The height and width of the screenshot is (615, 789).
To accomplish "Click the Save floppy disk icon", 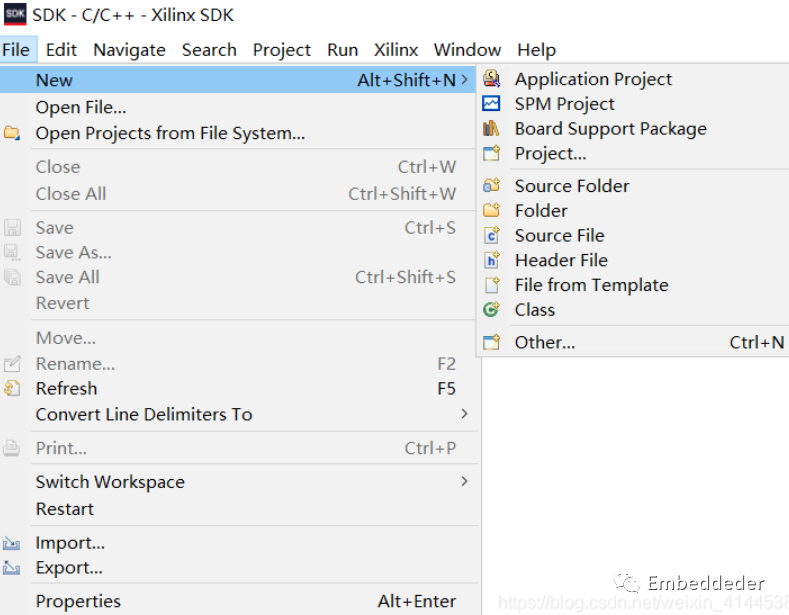I will pos(12,227).
